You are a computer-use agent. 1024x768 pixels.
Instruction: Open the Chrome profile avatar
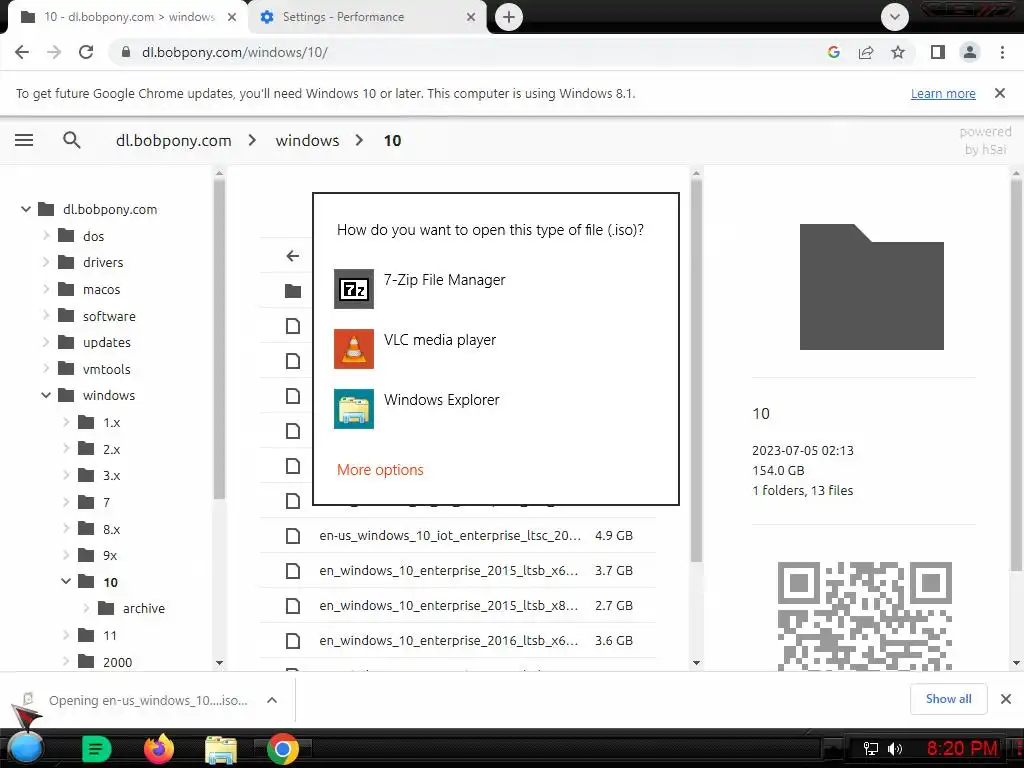tap(970, 52)
